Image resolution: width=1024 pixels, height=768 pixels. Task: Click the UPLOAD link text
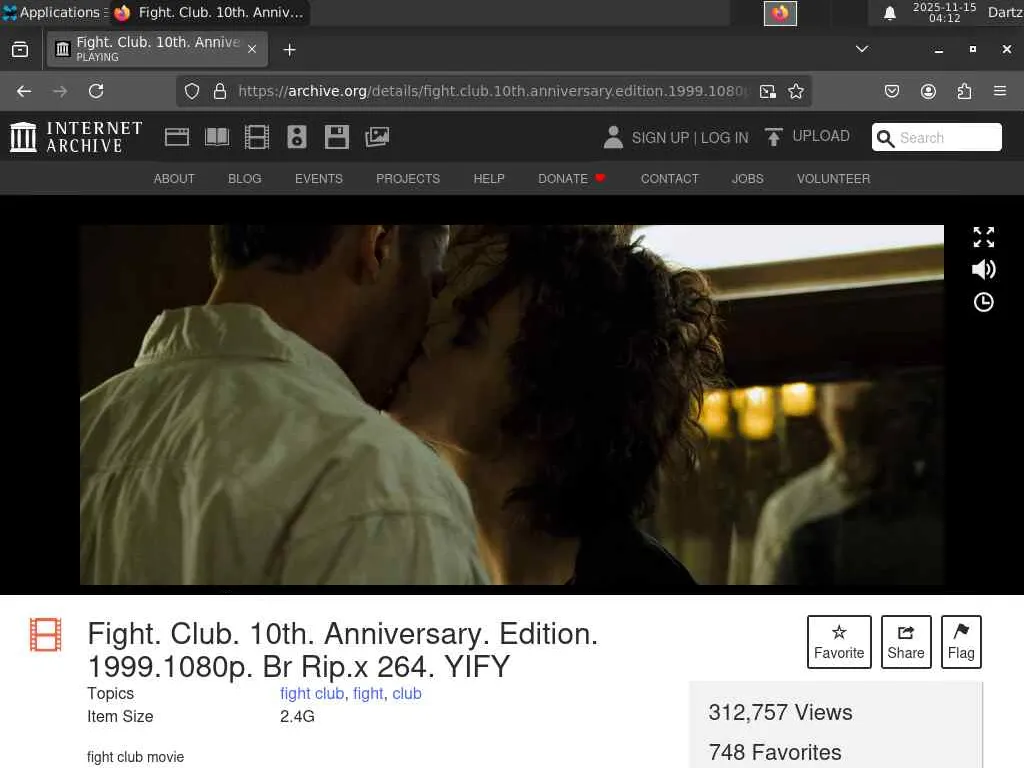coord(821,136)
